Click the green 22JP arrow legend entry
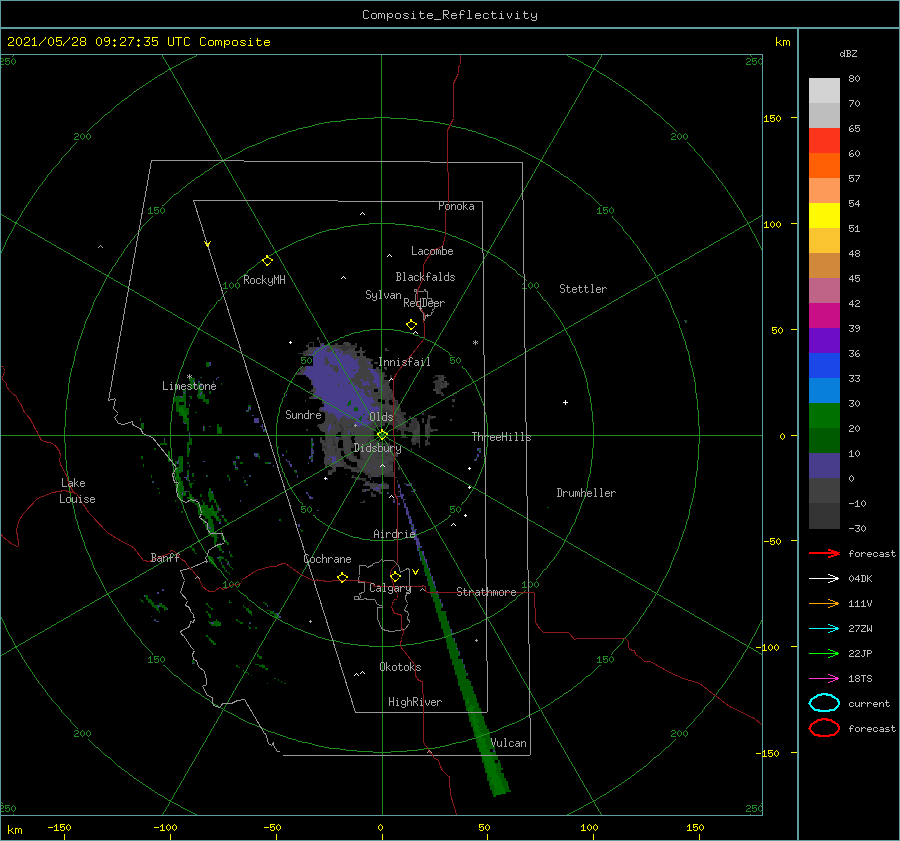 [824, 653]
